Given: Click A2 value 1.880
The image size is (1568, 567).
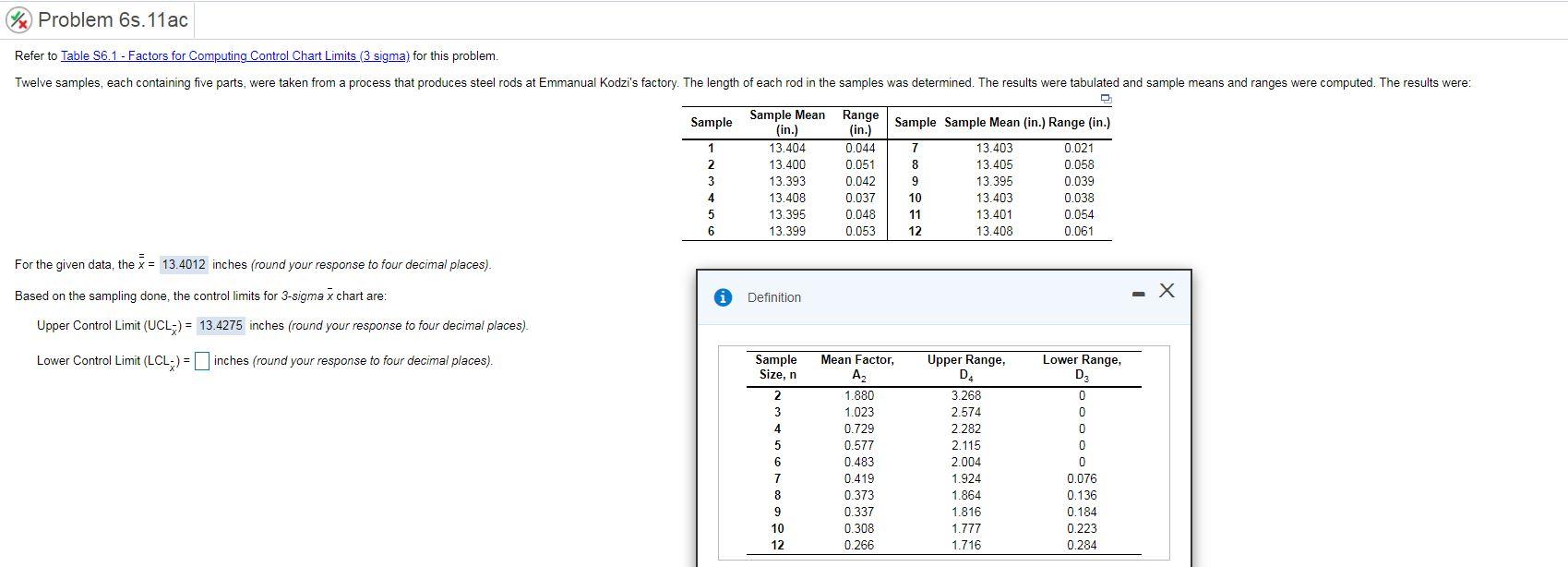Looking at the screenshot, I should (859, 395).
